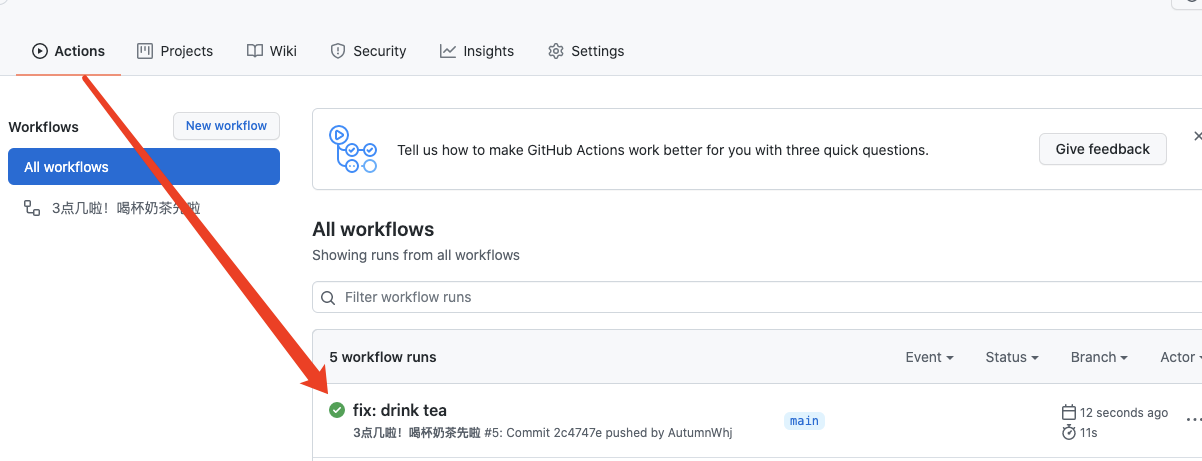This screenshot has height=461, width=1202.
Task: Open the Actor filter dropdown
Action: point(1180,357)
